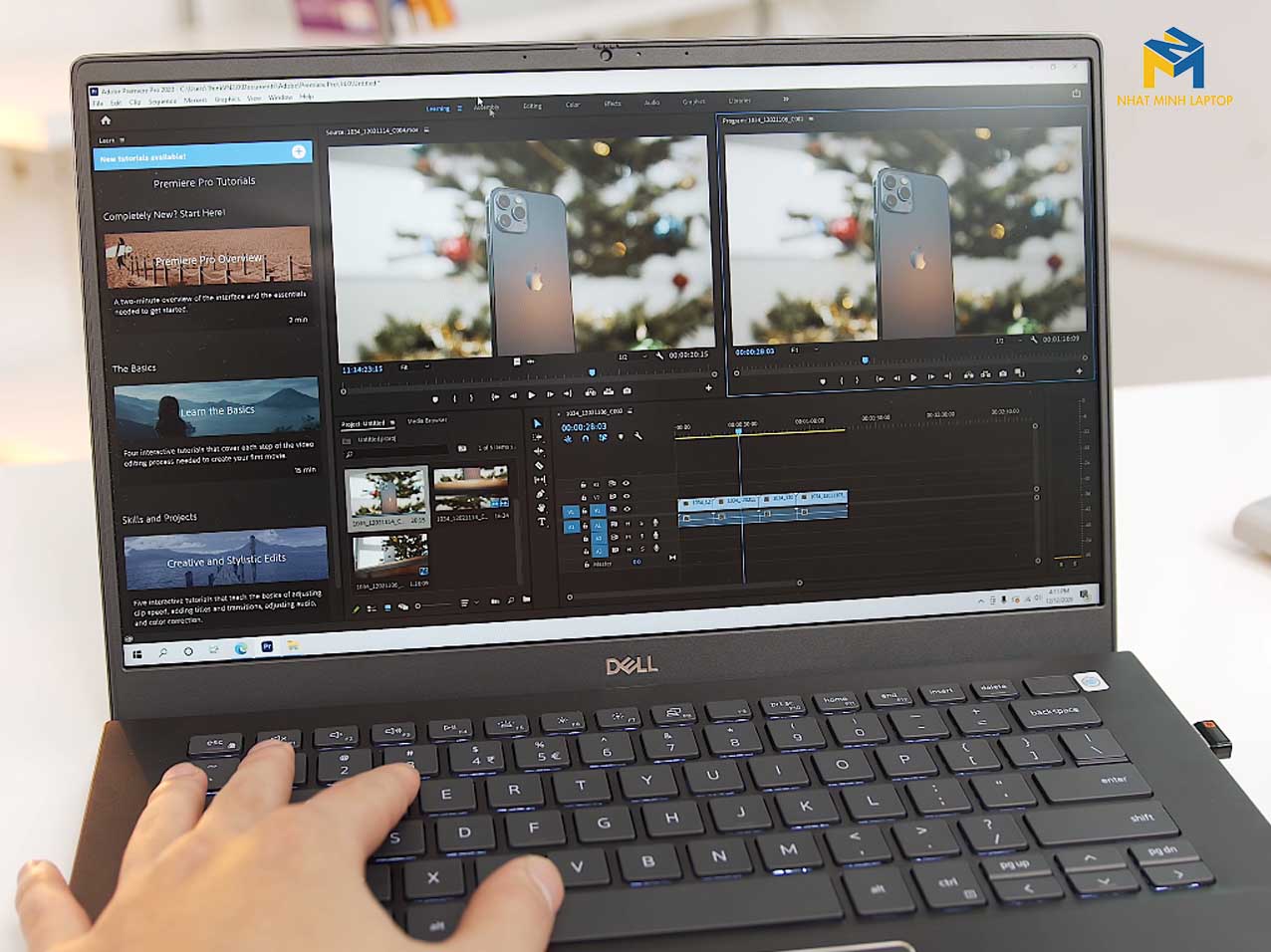Toggle lock on the V3 track

click(x=584, y=485)
